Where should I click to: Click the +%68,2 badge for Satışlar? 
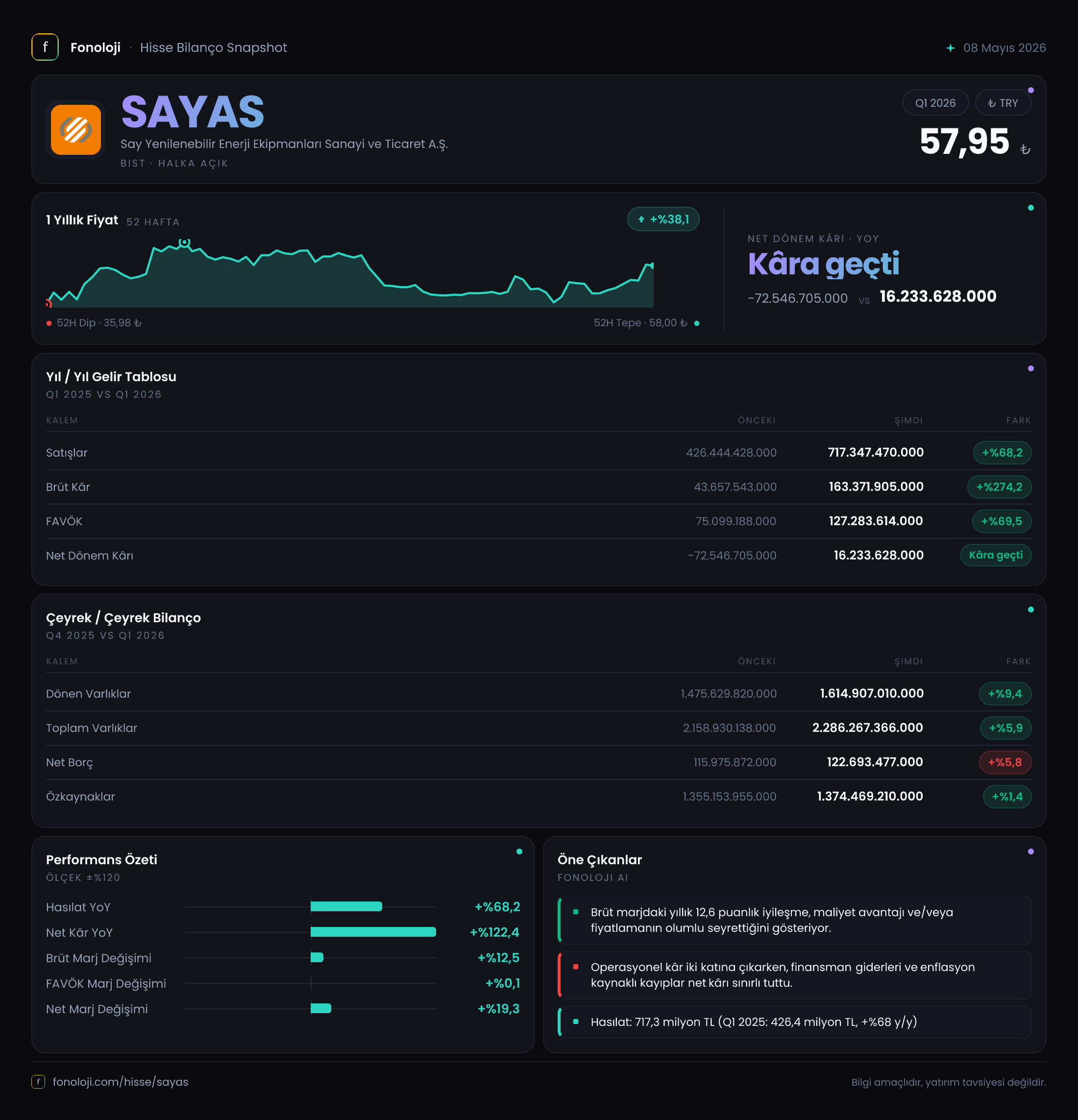point(1002,453)
